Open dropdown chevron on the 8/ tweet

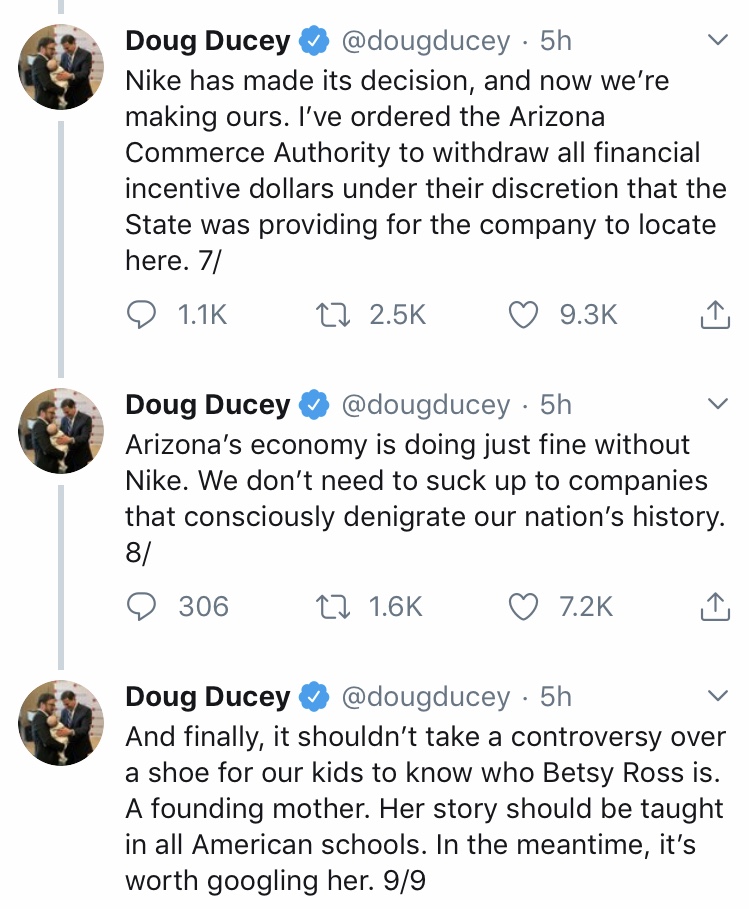click(x=717, y=404)
